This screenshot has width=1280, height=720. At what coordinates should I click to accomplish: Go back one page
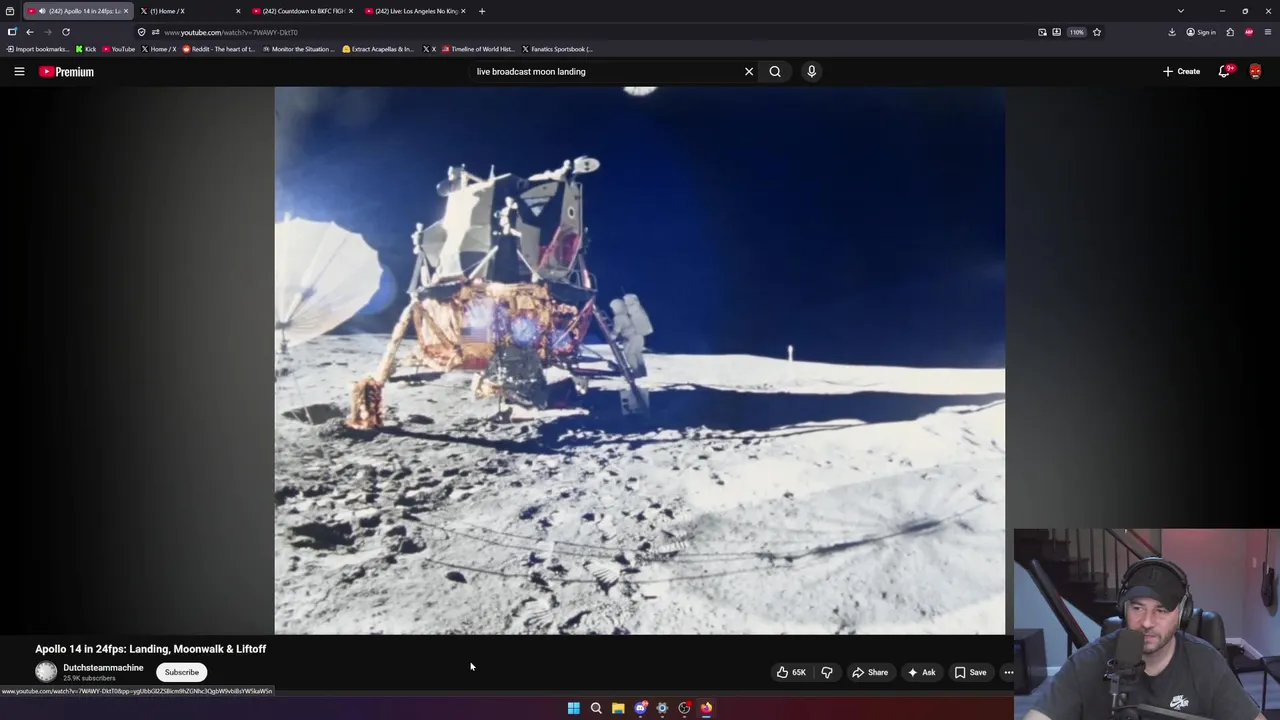coord(30,32)
